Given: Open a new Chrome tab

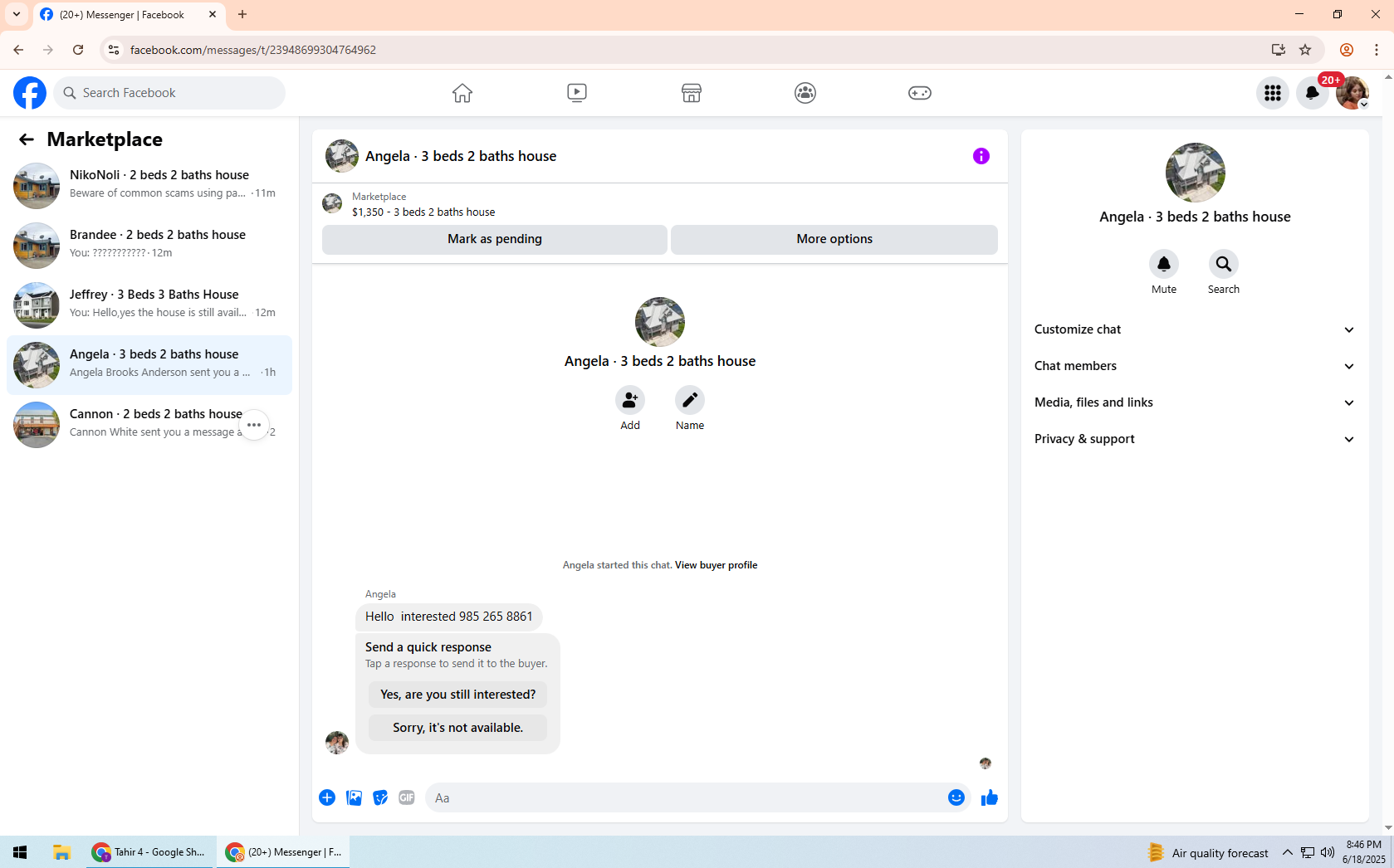Looking at the screenshot, I should tap(242, 14).
